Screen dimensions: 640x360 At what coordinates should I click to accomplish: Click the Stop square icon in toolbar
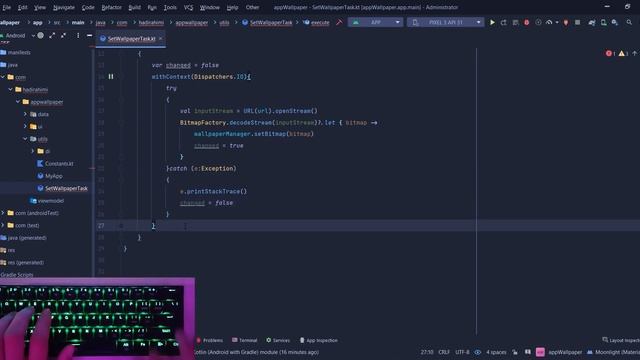[577, 22]
